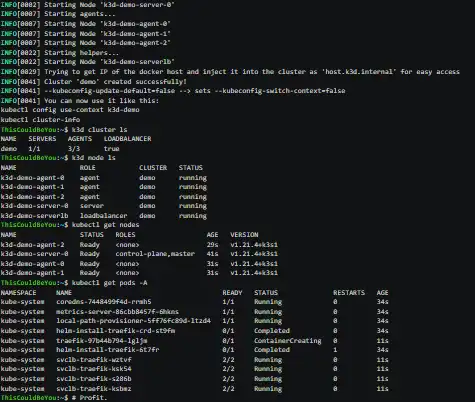Click 'k3d-demo-agent-2' in node ls table
The image size is (475, 402).
pyautogui.click(x=32, y=197)
